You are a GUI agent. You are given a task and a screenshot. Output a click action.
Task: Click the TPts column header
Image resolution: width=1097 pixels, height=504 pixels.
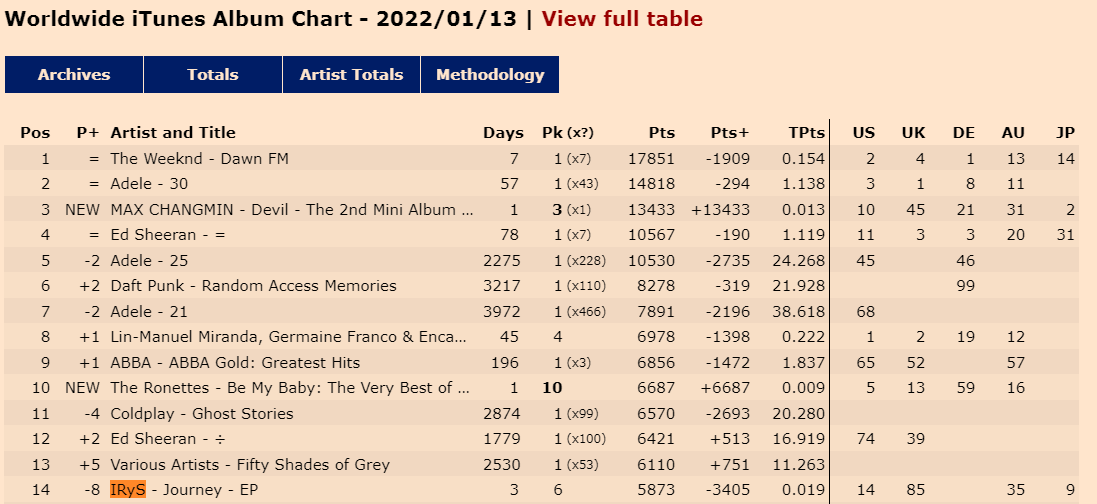(807, 133)
